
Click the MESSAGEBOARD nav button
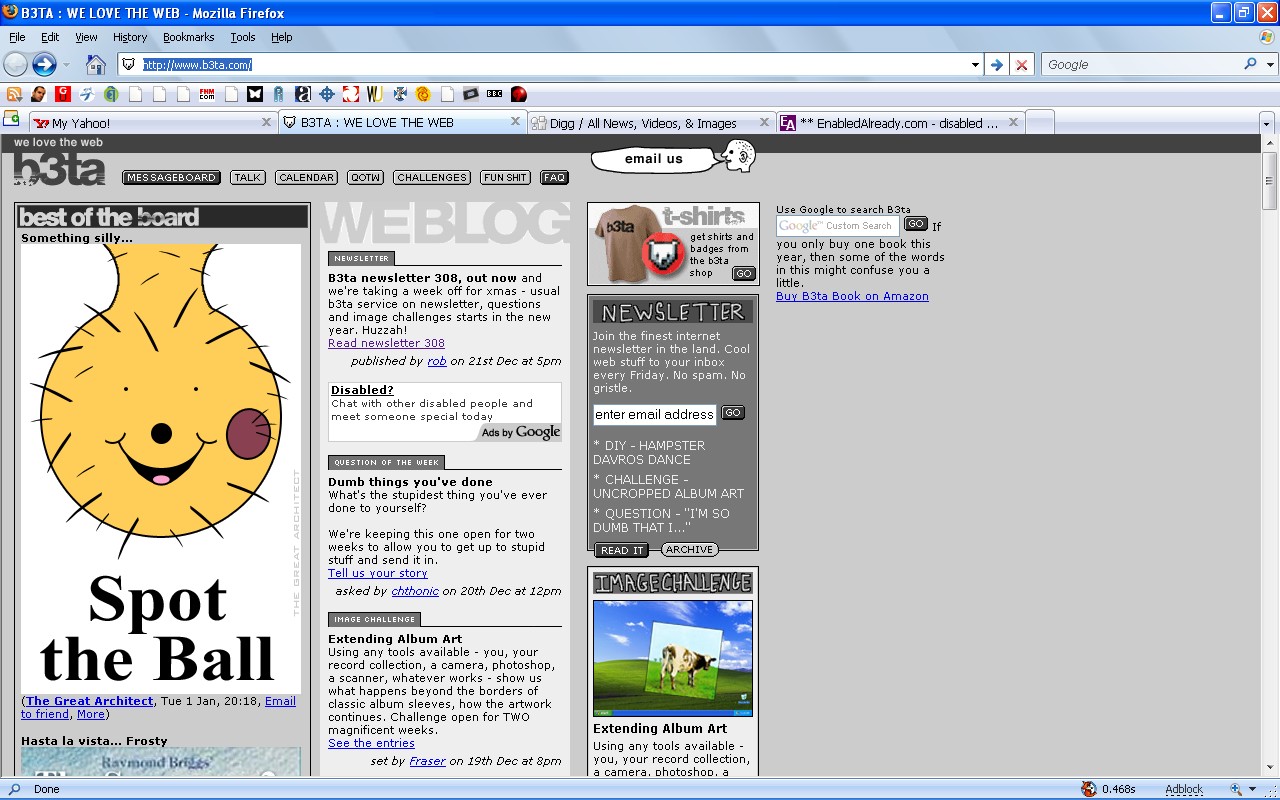[x=171, y=178]
